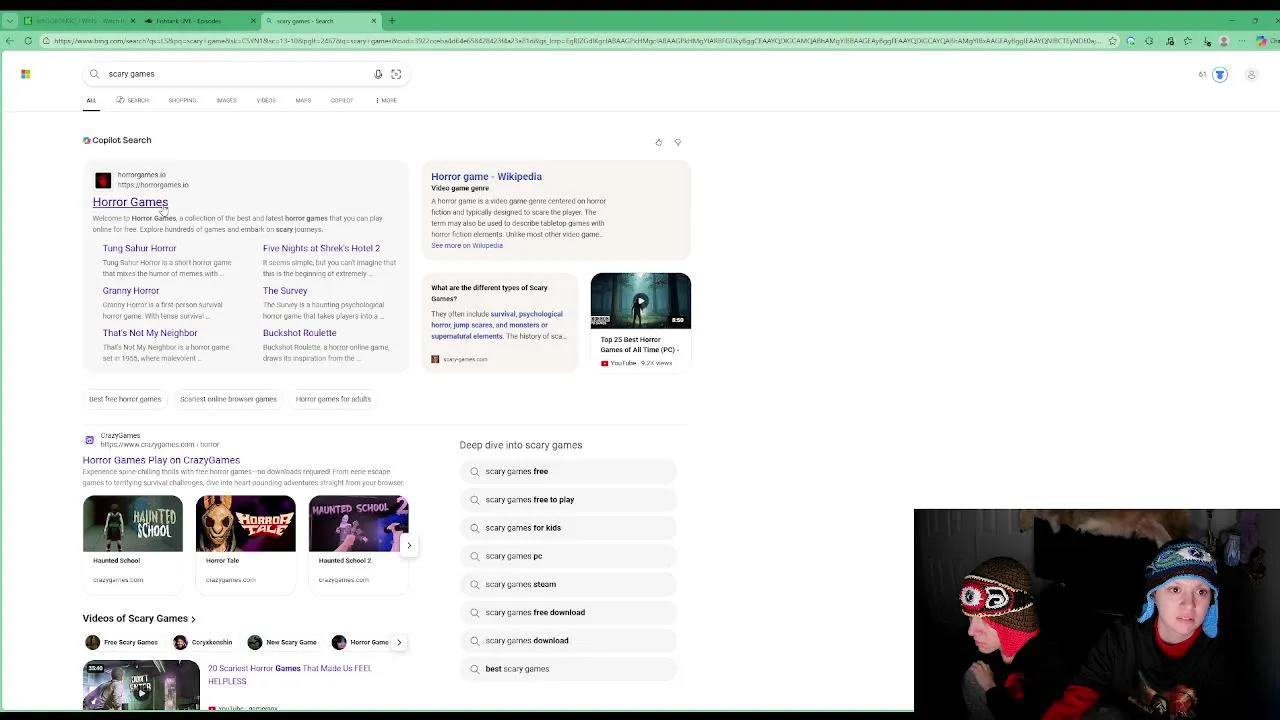Switch to the Videos tab
The image size is (1280, 720).
(266, 100)
